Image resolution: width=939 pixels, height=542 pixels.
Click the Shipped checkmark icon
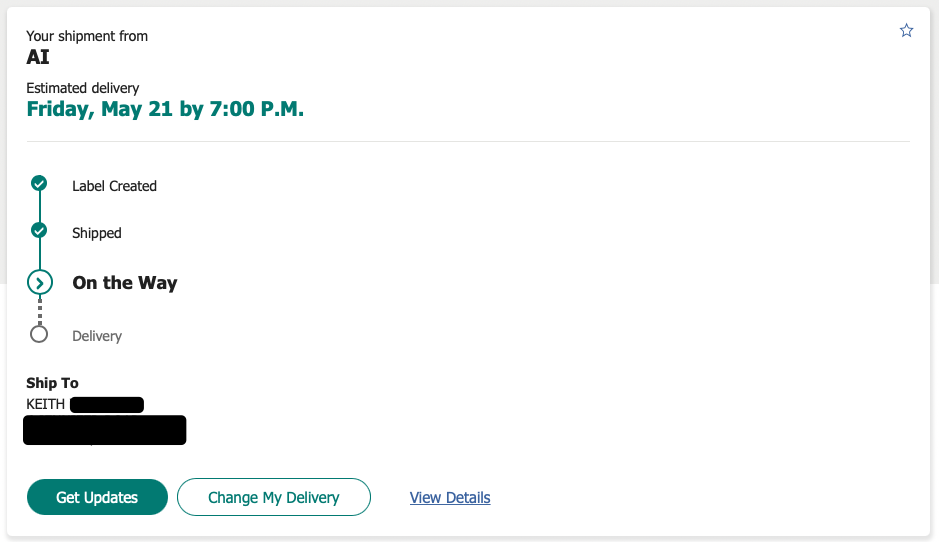[x=39, y=231]
